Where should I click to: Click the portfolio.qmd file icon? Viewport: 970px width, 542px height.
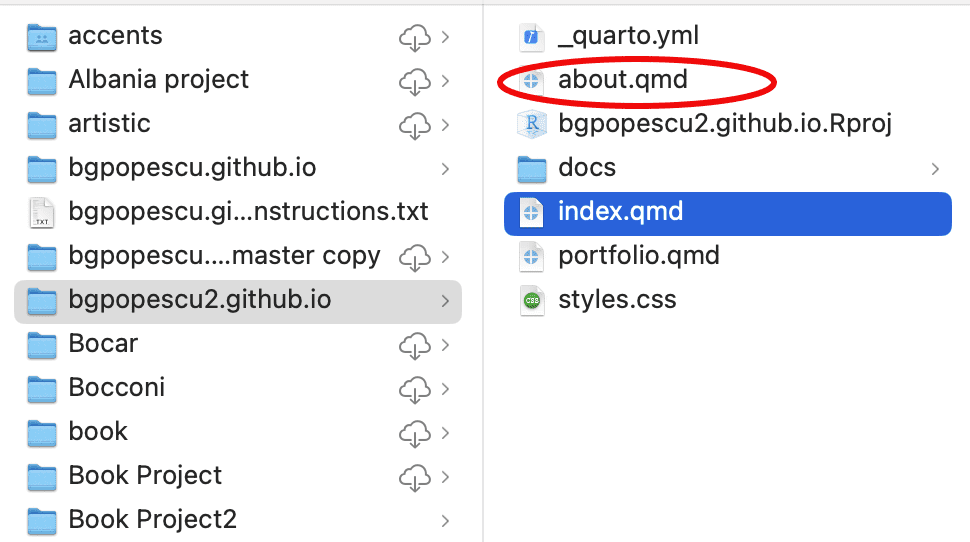point(531,256)
